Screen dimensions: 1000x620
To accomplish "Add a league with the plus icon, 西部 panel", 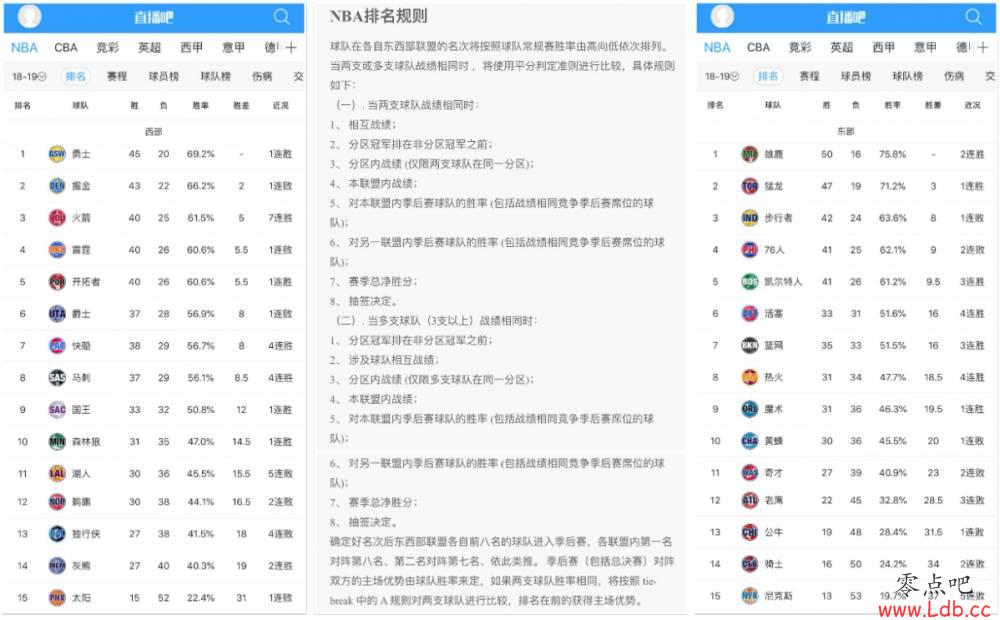I will click(x=291, y=47).
